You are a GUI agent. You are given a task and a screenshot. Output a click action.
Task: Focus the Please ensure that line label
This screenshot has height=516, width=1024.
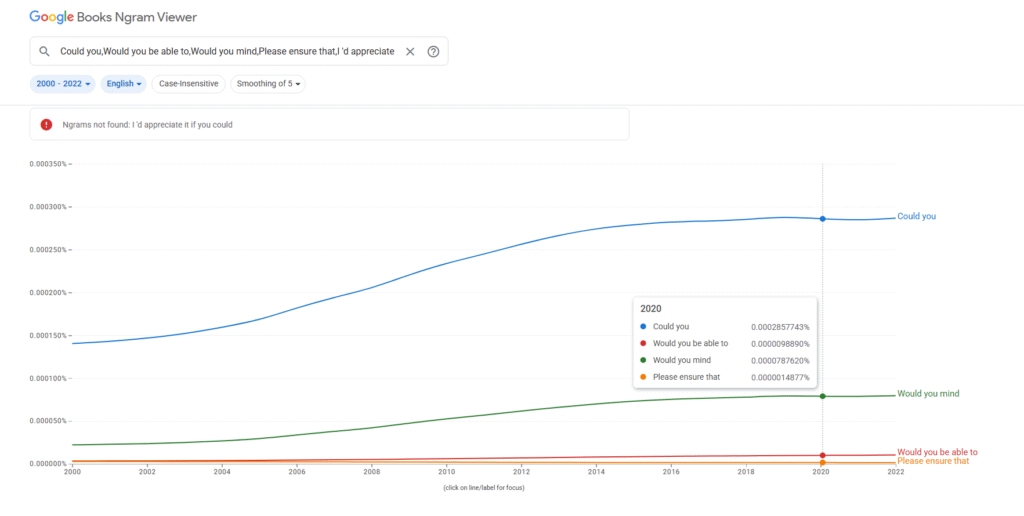(933, 461)
